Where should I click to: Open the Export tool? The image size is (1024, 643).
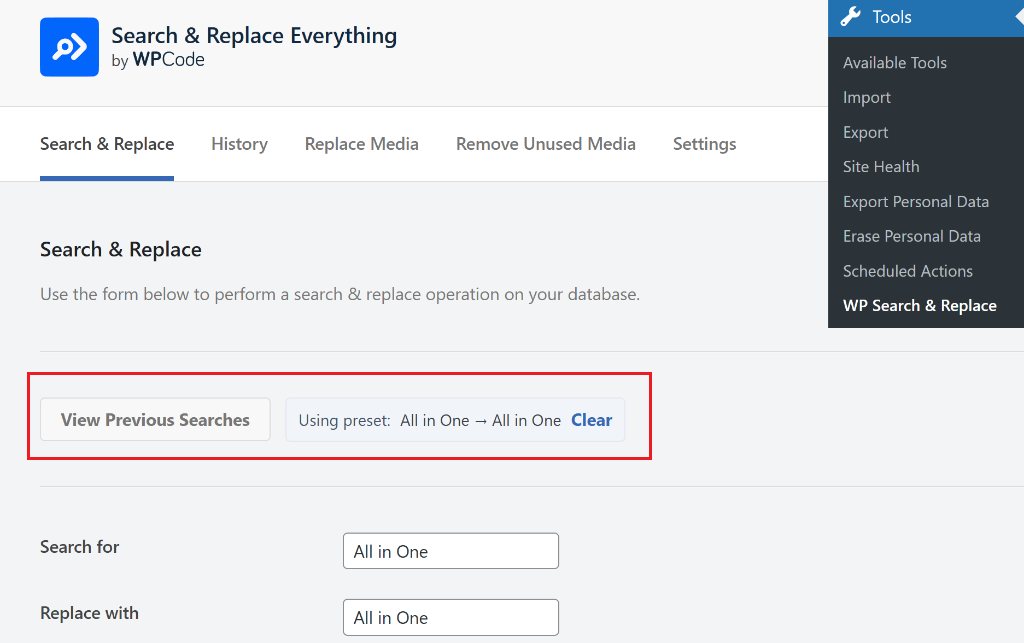click(x=864, y=131)
